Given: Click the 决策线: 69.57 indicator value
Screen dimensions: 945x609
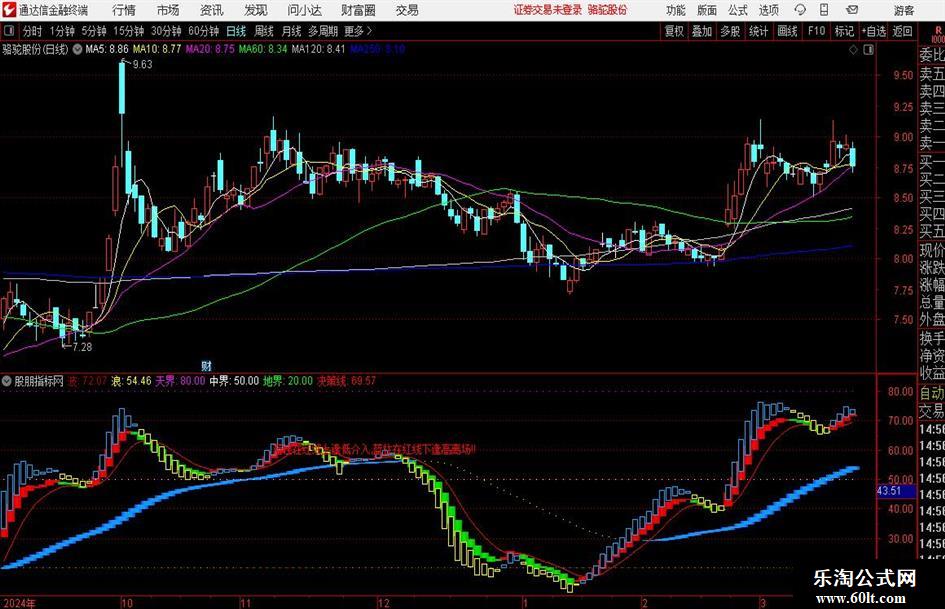Looking at the screenshot, I should click(x=347, y=381).
